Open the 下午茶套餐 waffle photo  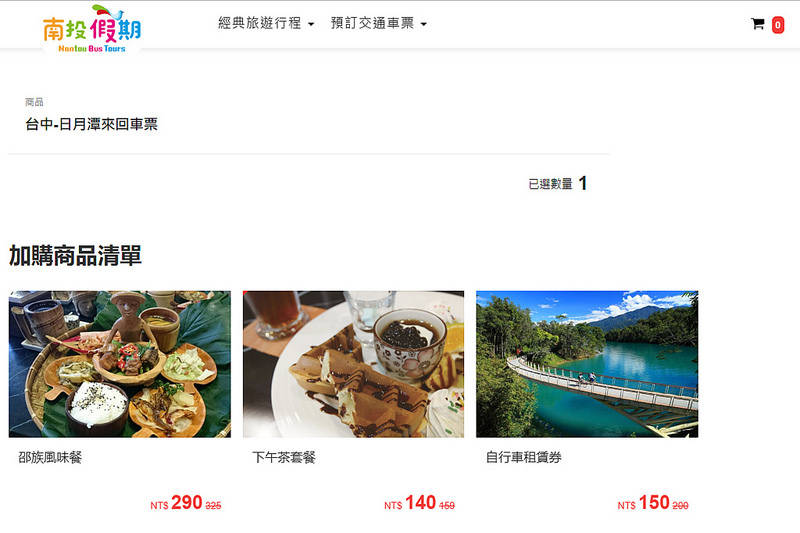[354, 364]
